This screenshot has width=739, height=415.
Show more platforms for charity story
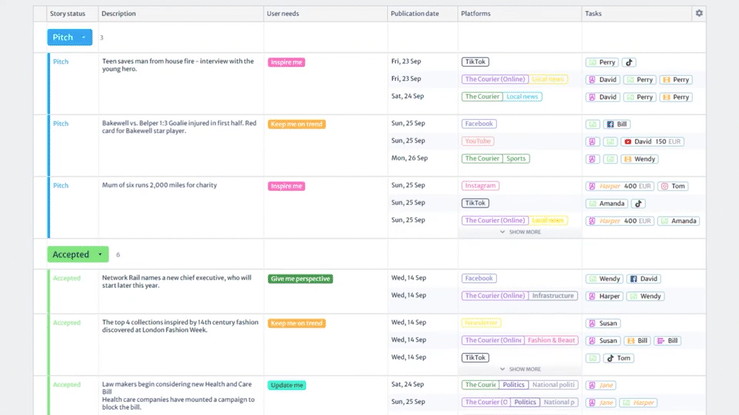point(520,232)
